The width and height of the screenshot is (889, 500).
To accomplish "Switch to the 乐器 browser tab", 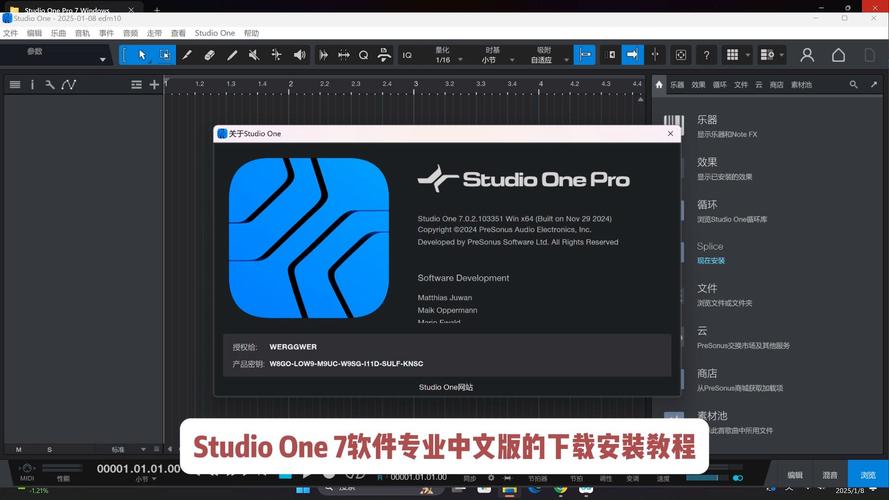I will 677,84.
